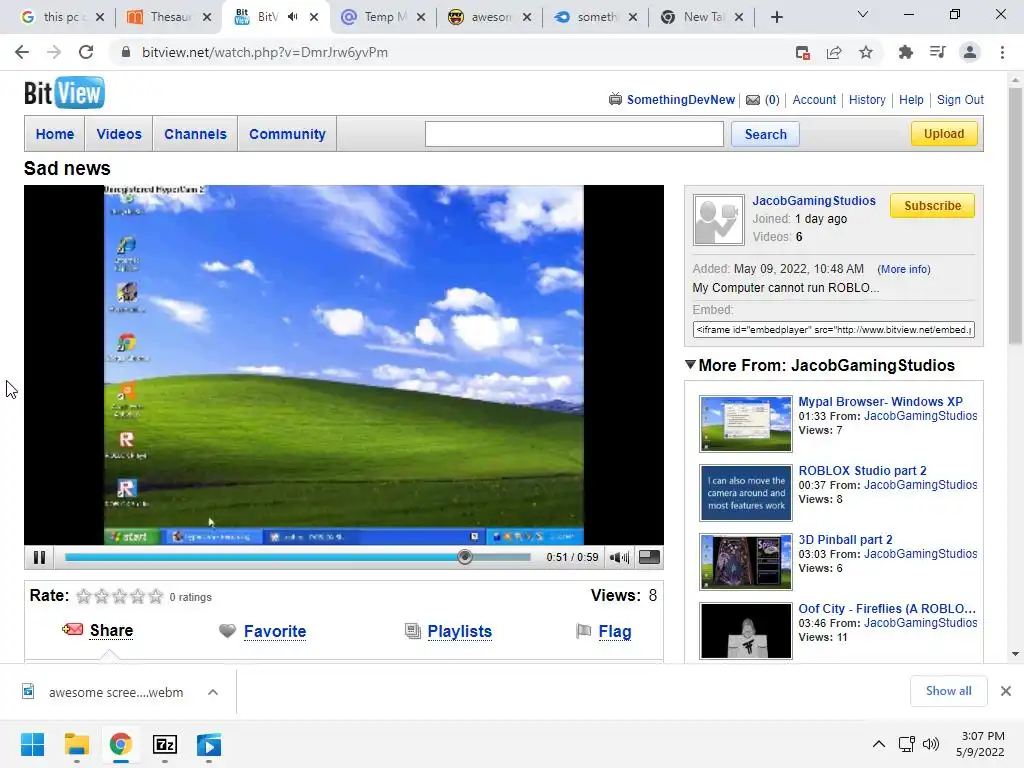The height and width of the screenshot is (768, 1024).
Task: Click in the BitView search field
Action: (x=574, y=134)
